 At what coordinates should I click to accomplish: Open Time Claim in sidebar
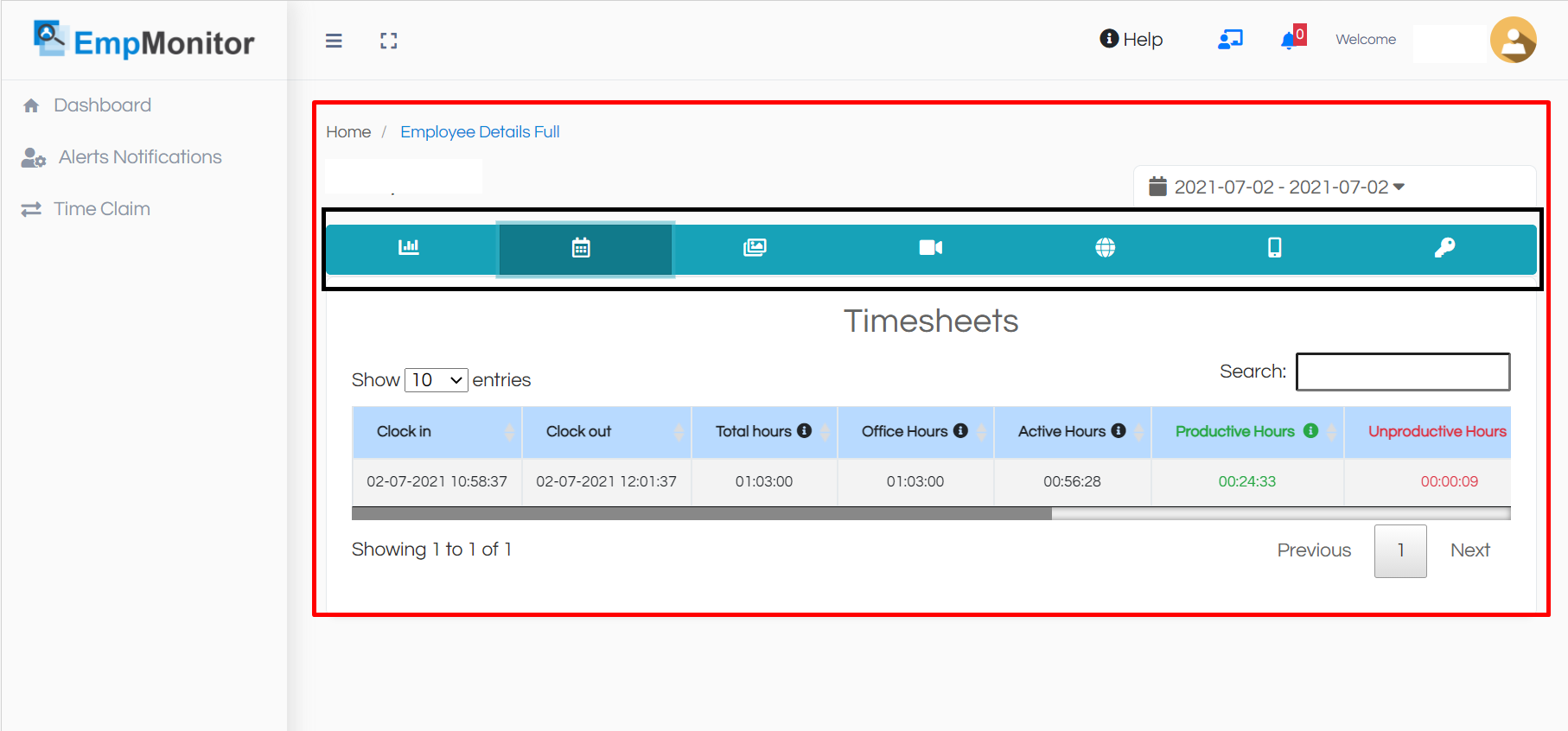(102, 209)
